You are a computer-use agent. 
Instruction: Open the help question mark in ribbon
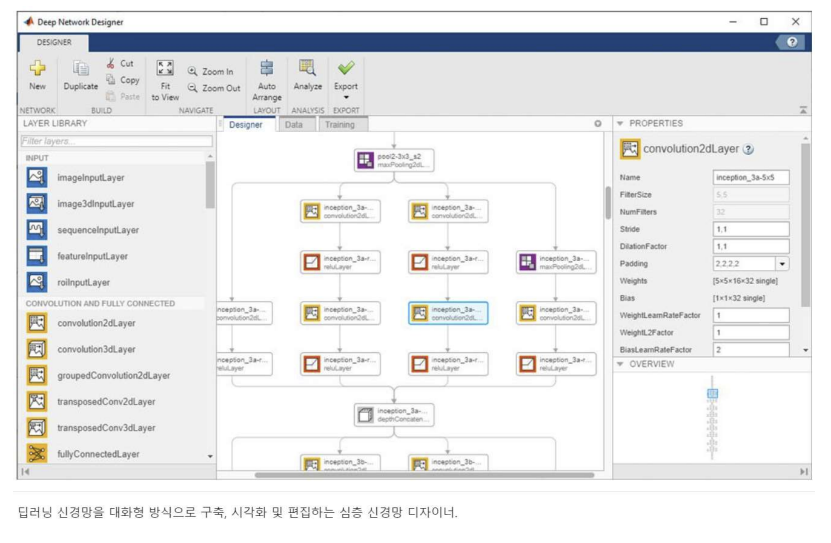792,42
